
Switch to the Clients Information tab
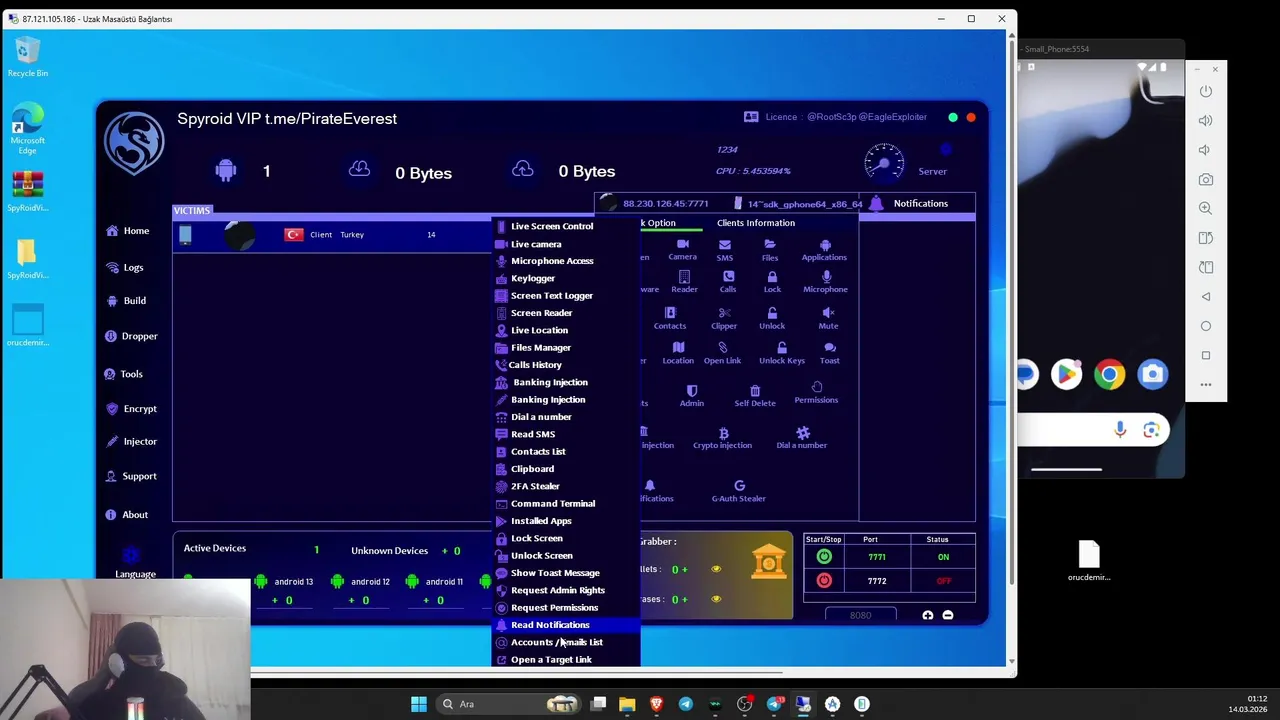(x=756, y=223)
